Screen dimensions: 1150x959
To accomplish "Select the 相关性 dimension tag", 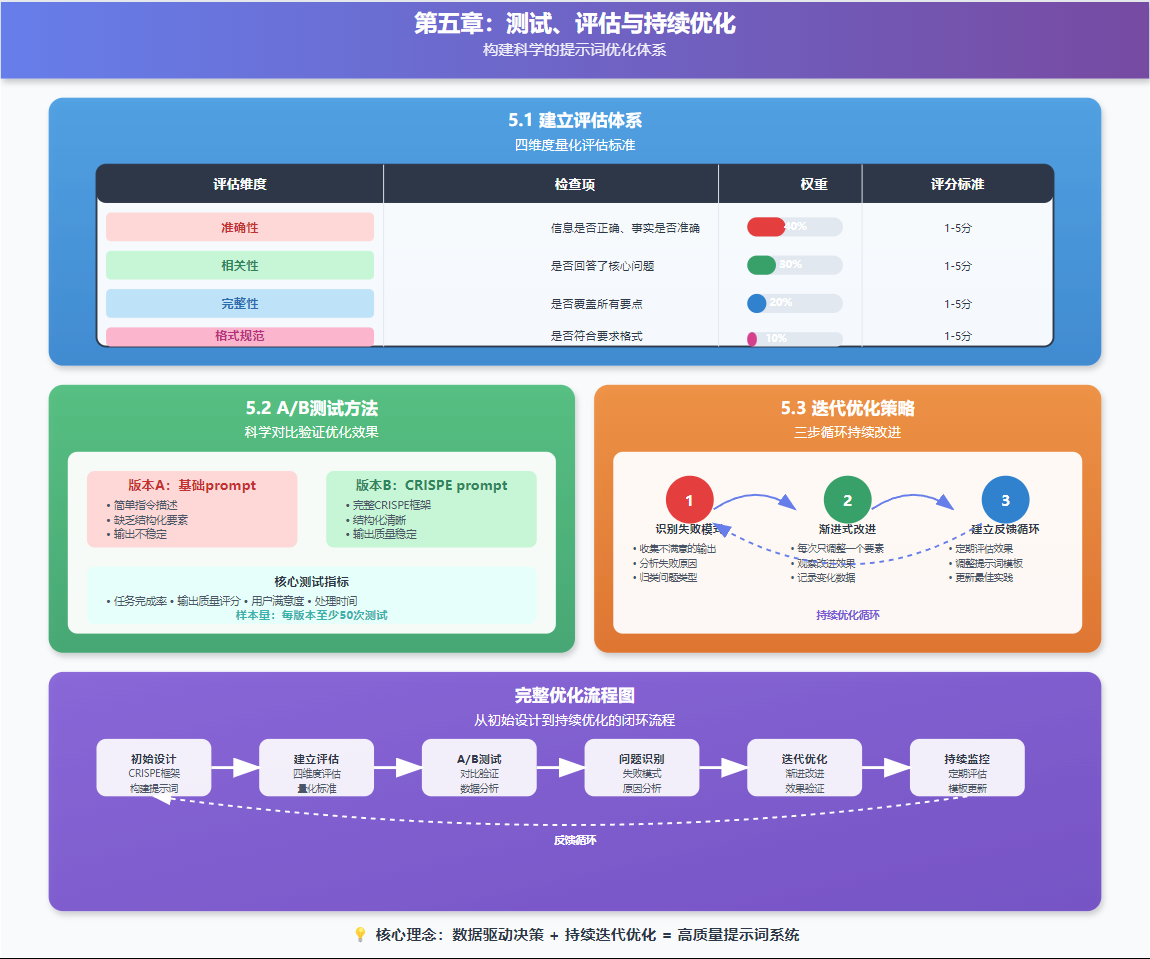I will coord(240,265).
